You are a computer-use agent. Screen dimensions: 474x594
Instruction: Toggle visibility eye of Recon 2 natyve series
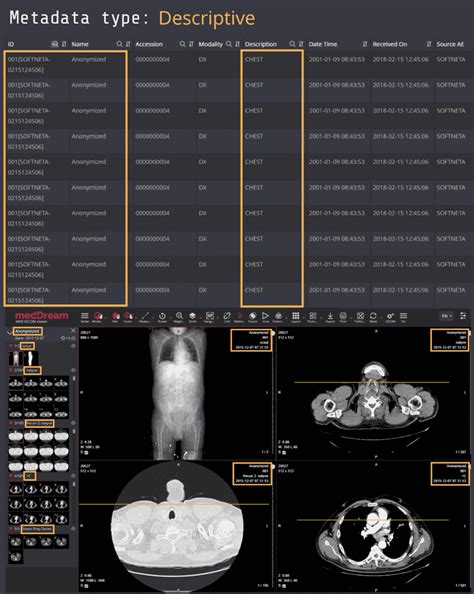[73, 423]
